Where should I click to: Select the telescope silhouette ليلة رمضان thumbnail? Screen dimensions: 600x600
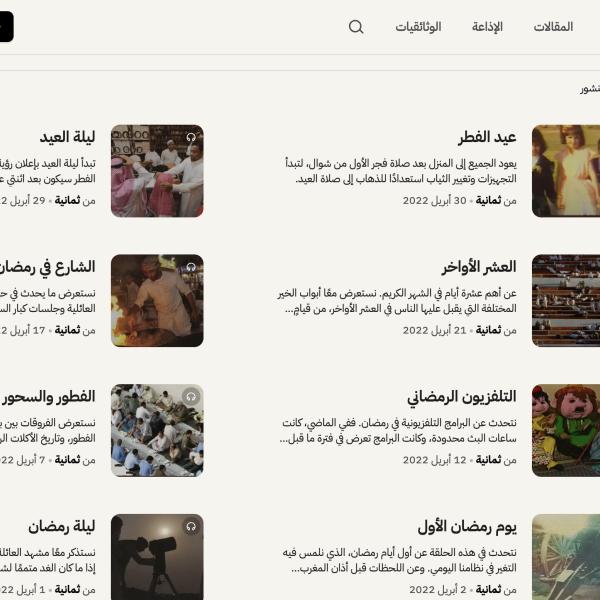[x=157, y=557]
